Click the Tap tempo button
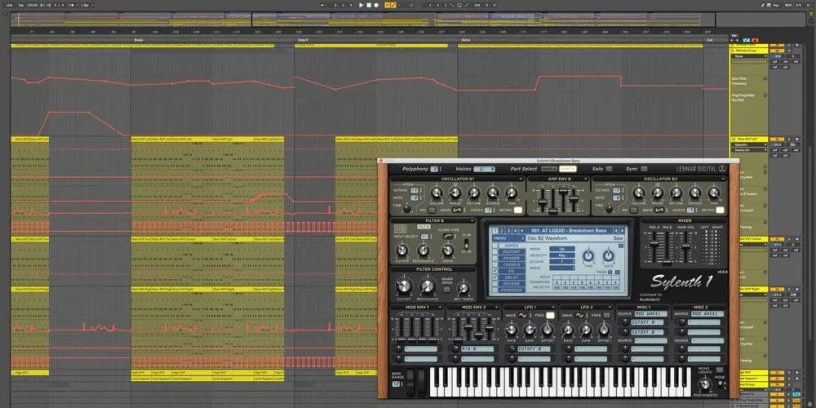 coord(21,5)
